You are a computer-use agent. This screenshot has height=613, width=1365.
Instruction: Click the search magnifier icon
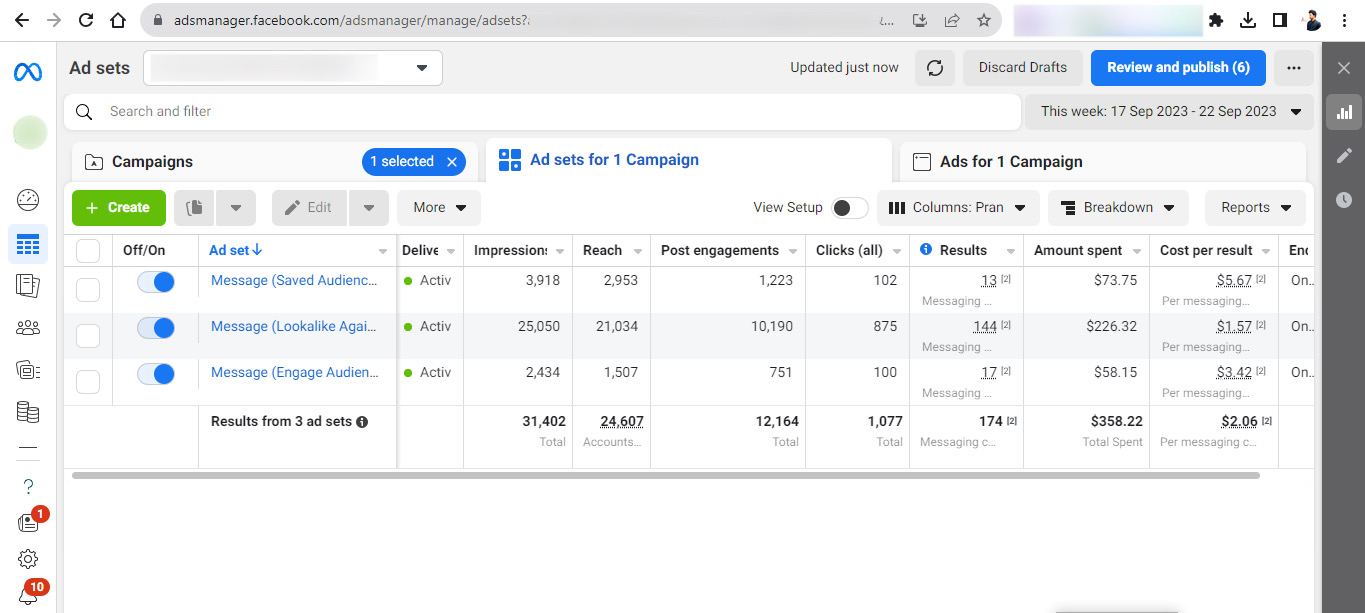pyautogui.click(x=85, y=112)
